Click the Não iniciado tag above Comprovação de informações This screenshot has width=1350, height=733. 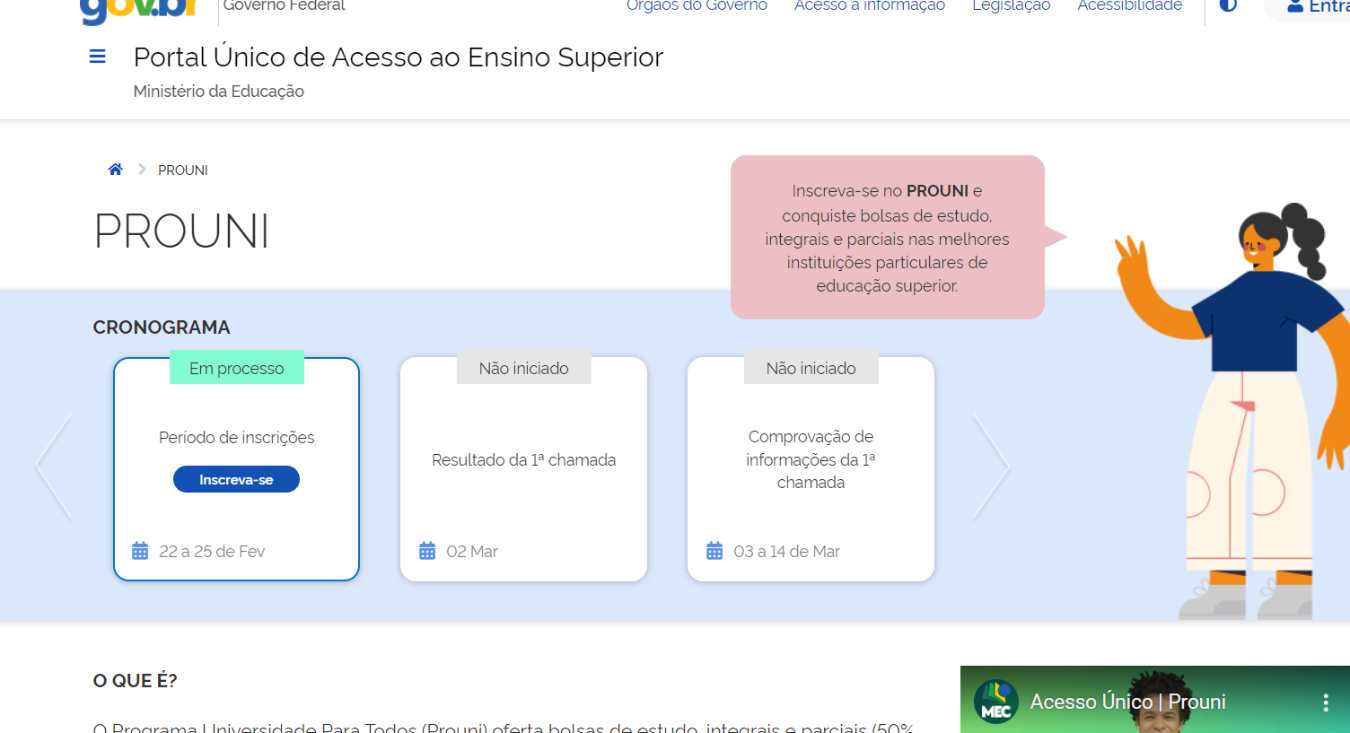(x=811, y=368)
